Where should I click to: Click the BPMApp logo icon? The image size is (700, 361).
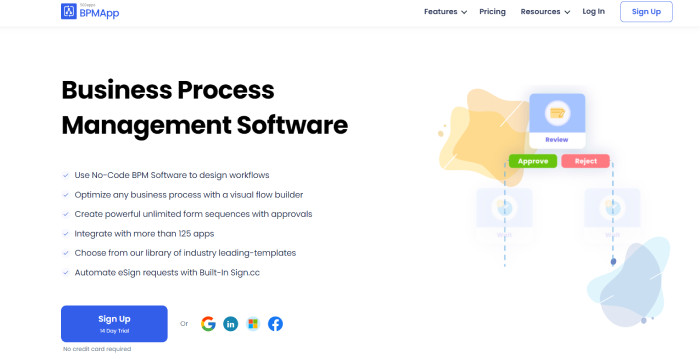pos(69,11)
